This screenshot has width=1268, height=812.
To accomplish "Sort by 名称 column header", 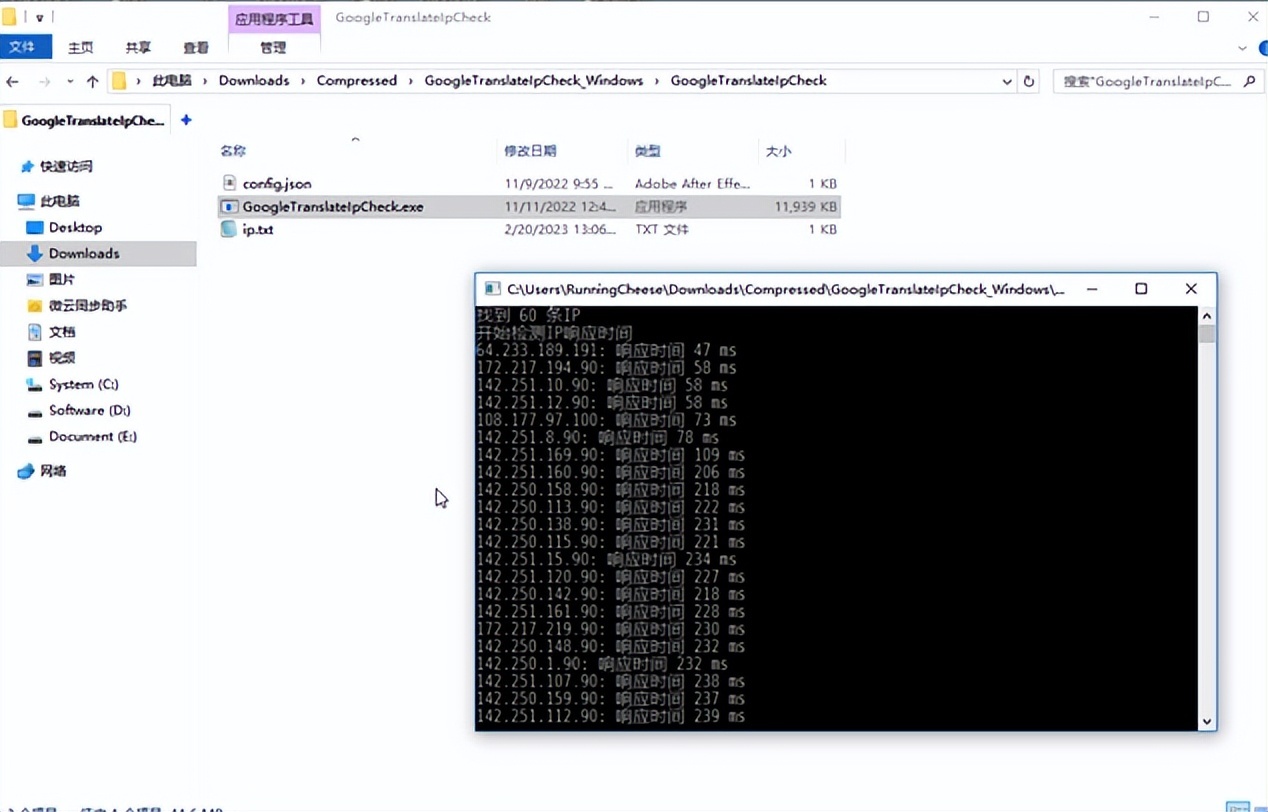I will tap(233, 151).
